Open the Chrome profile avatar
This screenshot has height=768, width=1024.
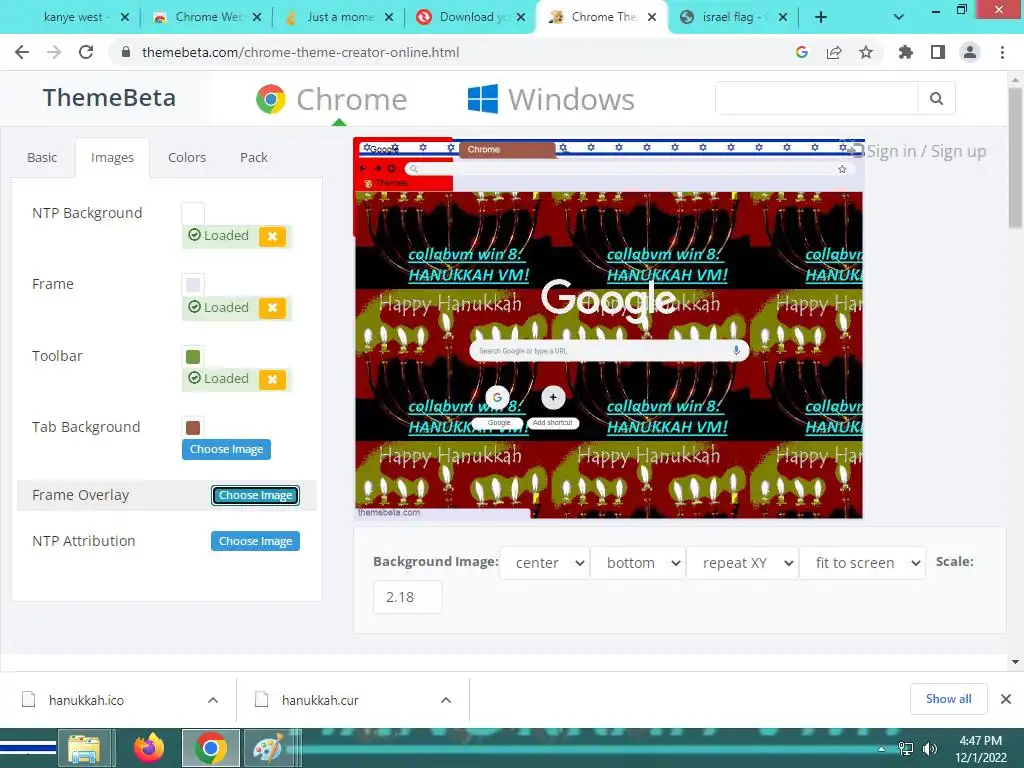click(970, 52)
